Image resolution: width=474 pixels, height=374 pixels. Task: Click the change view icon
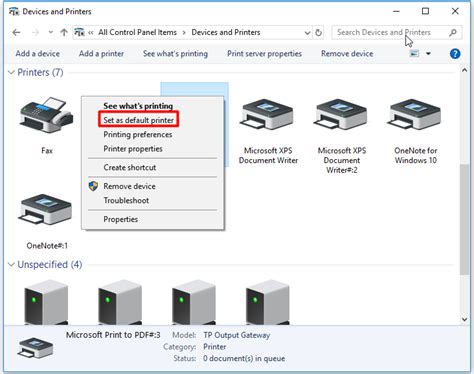tap(414, 53)
